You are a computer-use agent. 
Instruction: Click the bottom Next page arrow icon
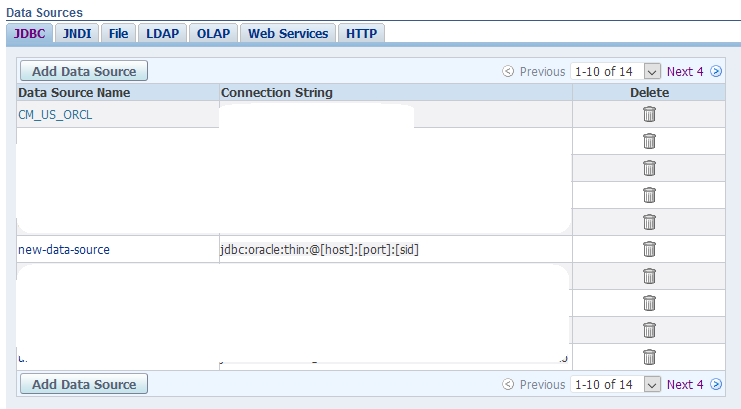pyautogui.click(x=716, y=384)
